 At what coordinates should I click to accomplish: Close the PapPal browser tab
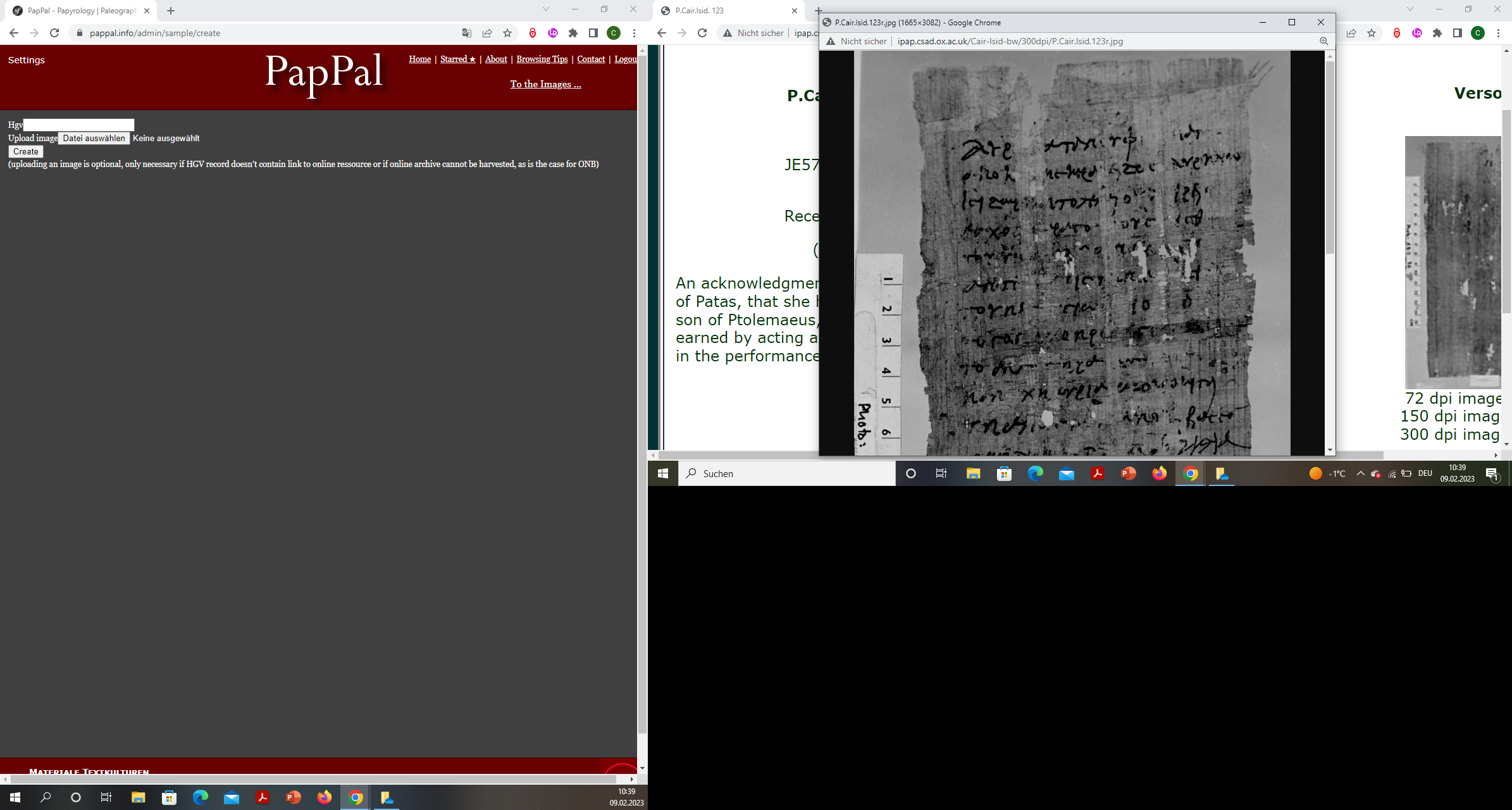coord(147,11)
